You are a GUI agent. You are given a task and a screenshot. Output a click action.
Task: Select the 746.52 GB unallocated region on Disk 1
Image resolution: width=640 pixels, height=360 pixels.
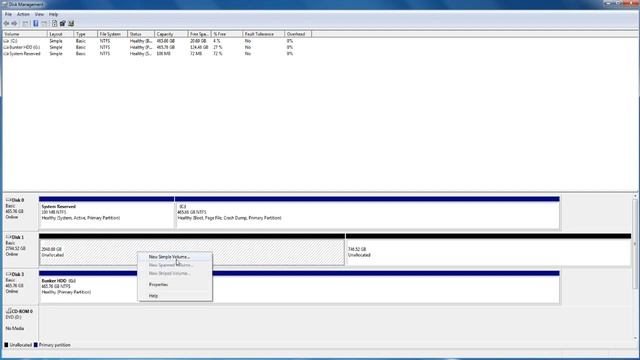click(488, 249)
